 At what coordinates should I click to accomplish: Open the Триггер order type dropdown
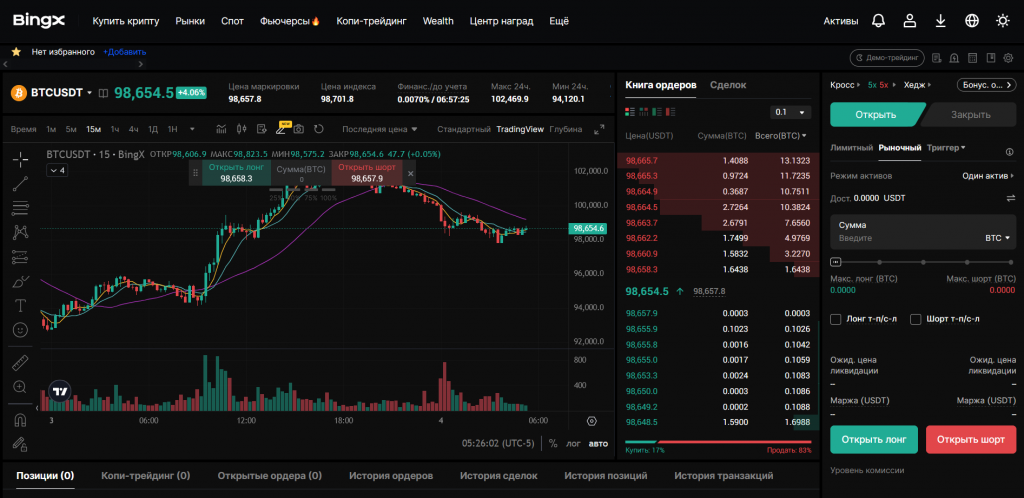[946, 148]
